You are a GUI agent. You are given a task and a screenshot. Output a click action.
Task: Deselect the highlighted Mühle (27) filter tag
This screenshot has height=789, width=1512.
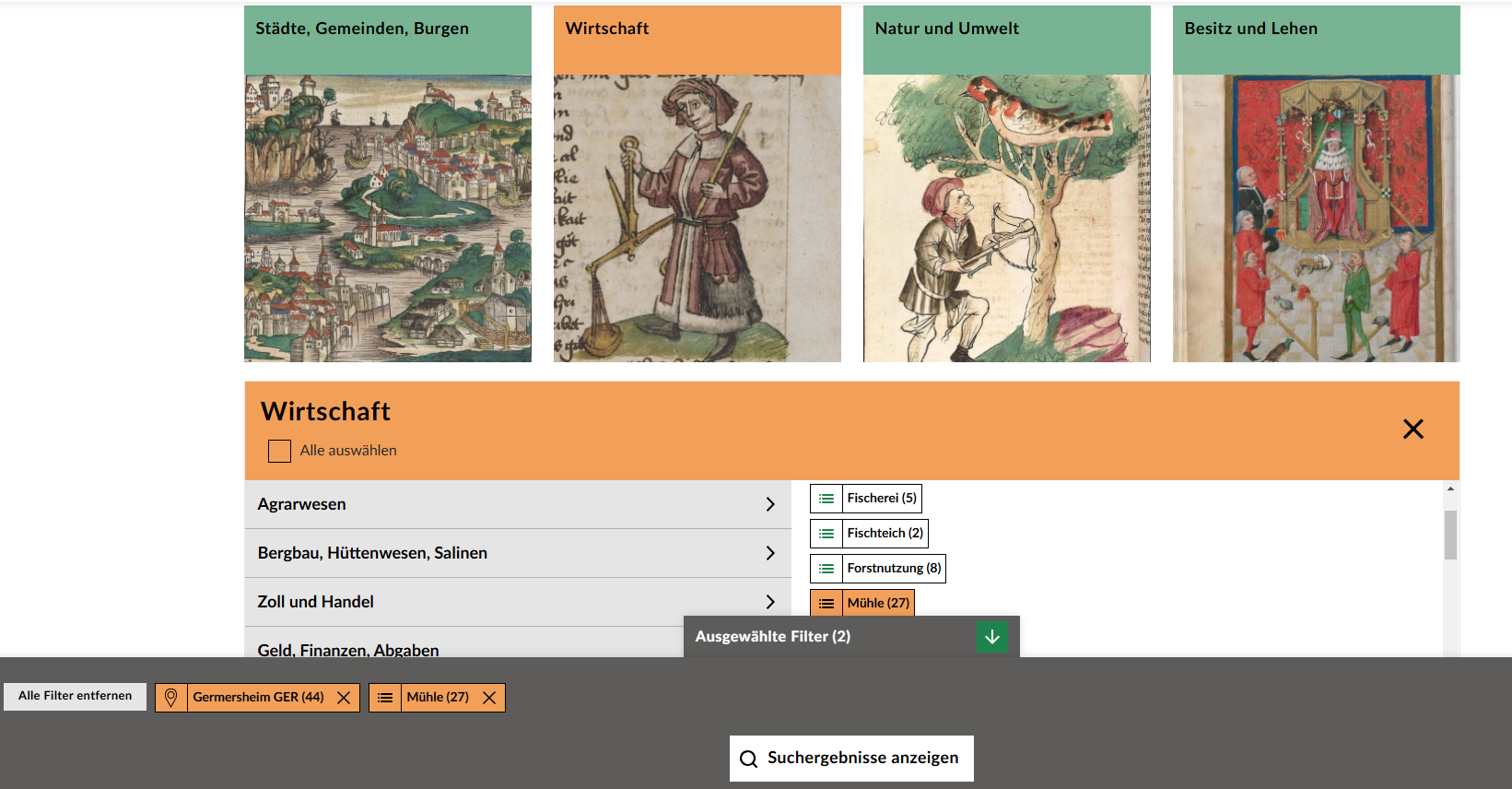tap(877, 603)
